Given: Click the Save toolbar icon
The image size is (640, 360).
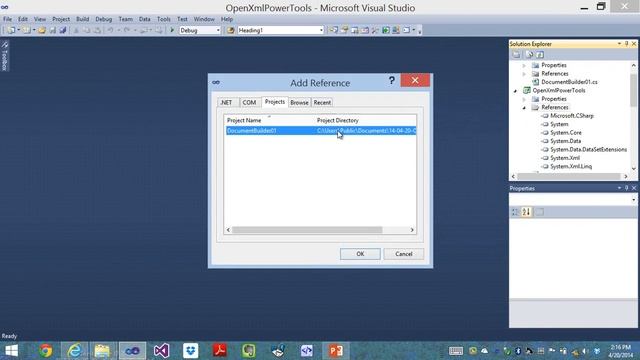Looking at the screenshot, I should (x=53, y=30).
